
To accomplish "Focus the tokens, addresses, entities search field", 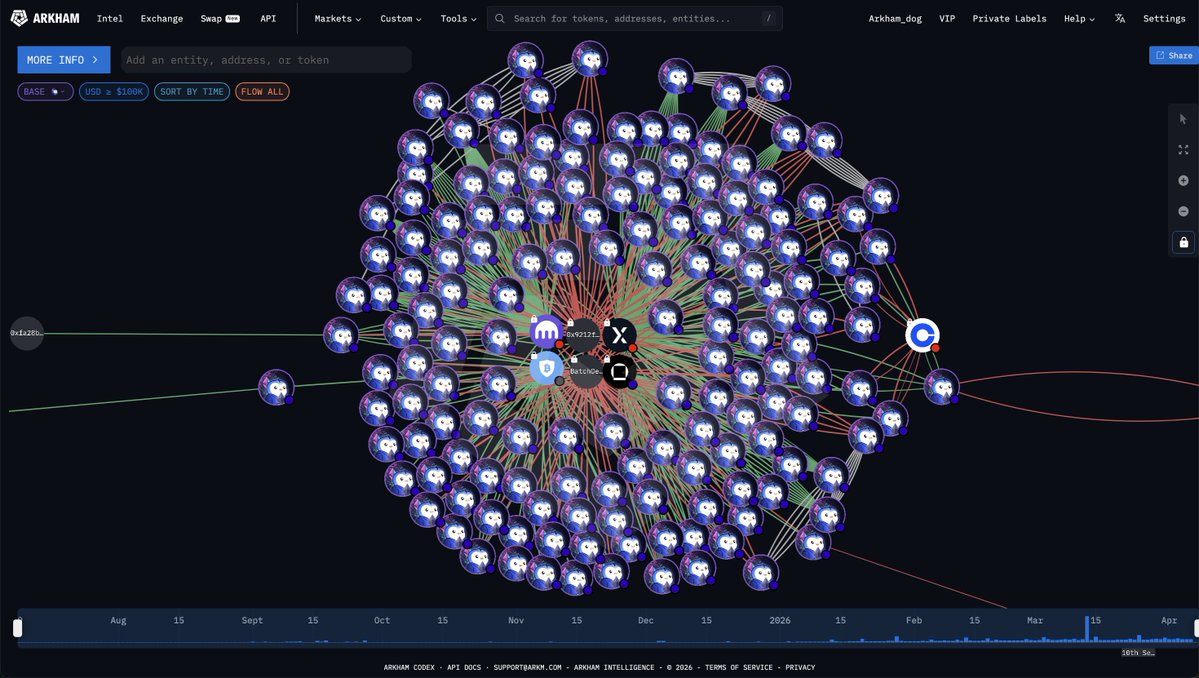I will (634, 18).
